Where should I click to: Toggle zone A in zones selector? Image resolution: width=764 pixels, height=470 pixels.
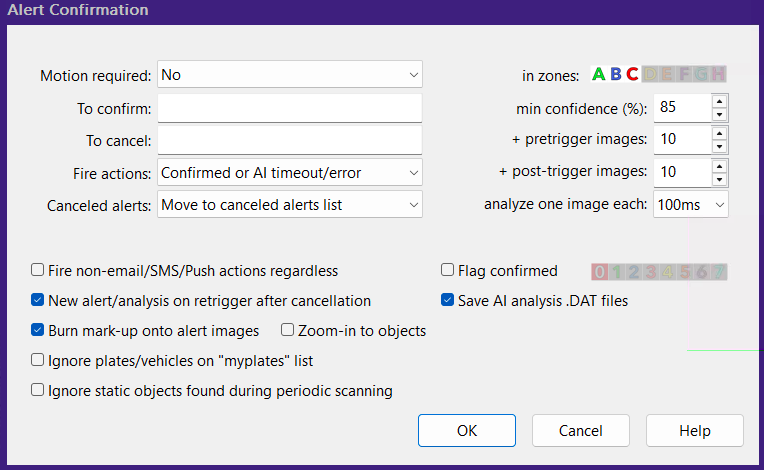click(x=599, y=74)
